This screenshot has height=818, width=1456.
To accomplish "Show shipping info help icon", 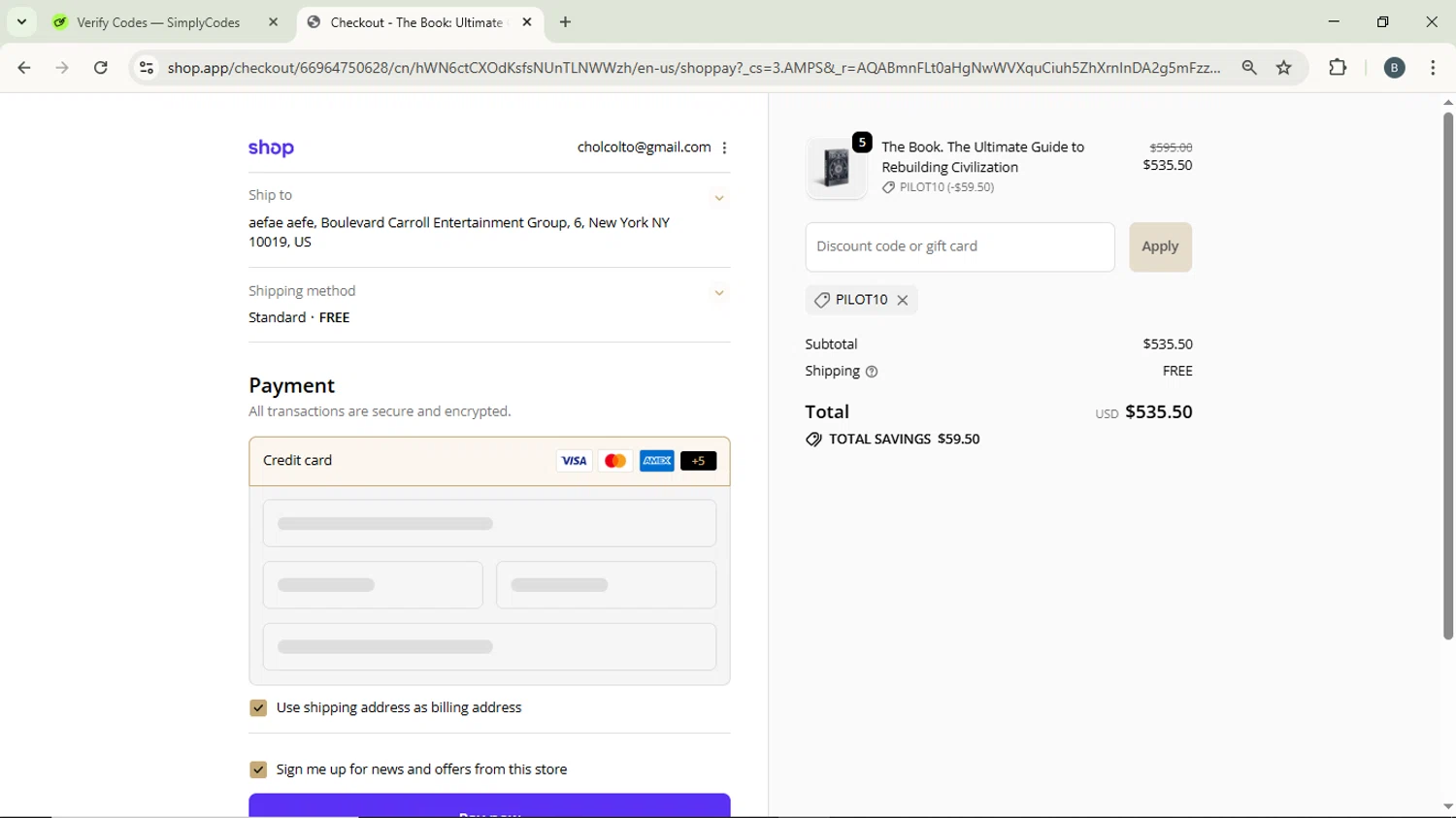I will coord(872,372).
